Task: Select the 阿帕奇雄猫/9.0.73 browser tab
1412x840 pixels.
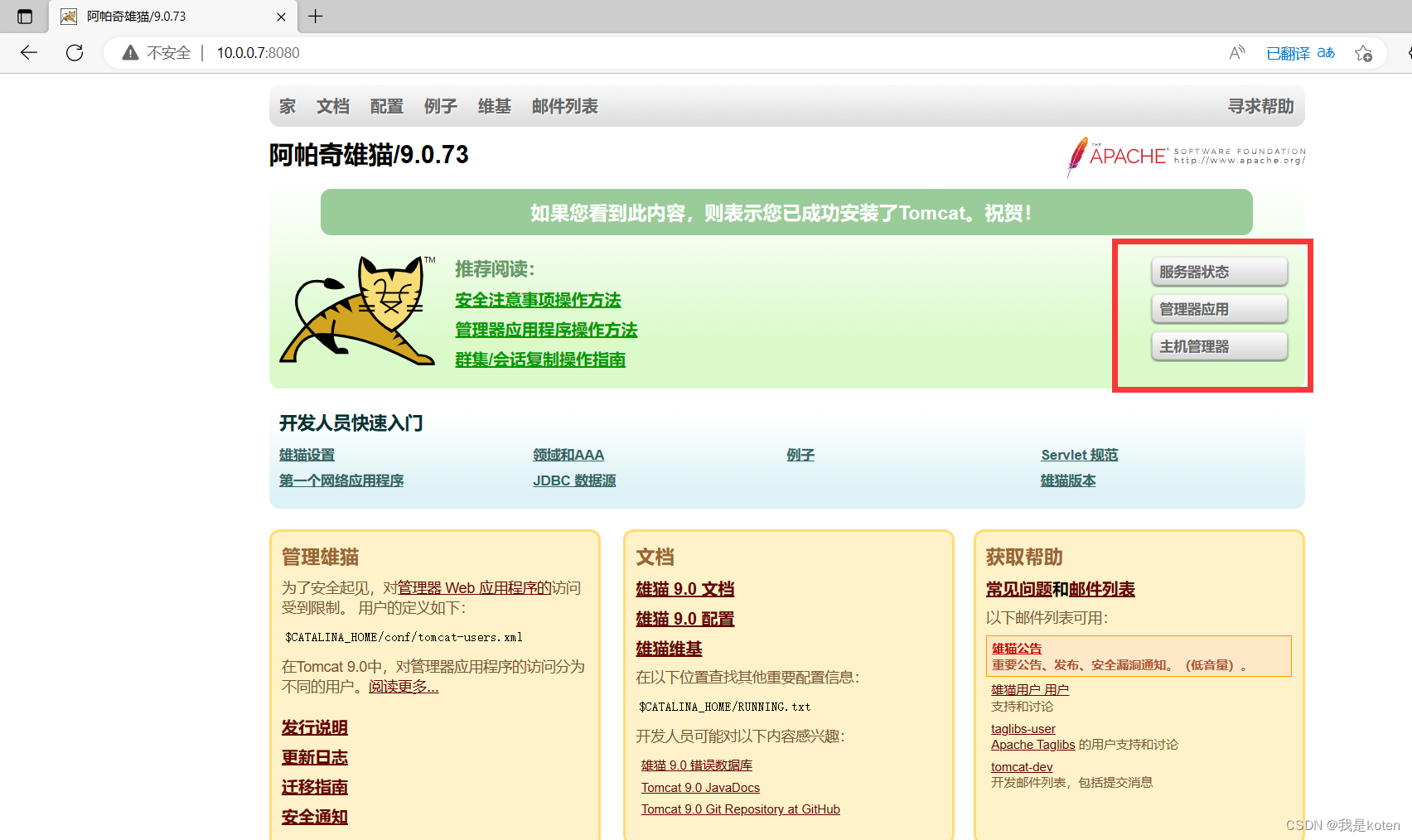Action: pyautogui.click(x=172, y=17)
